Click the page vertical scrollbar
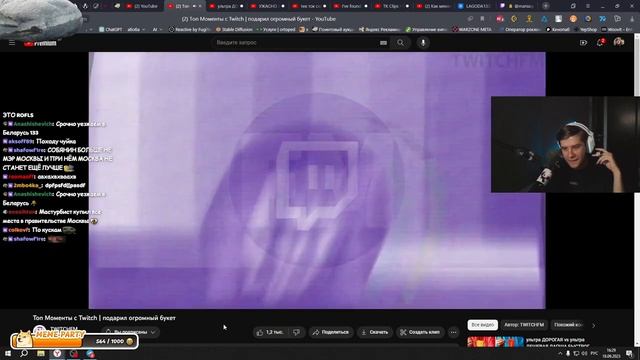 point(637,190)
